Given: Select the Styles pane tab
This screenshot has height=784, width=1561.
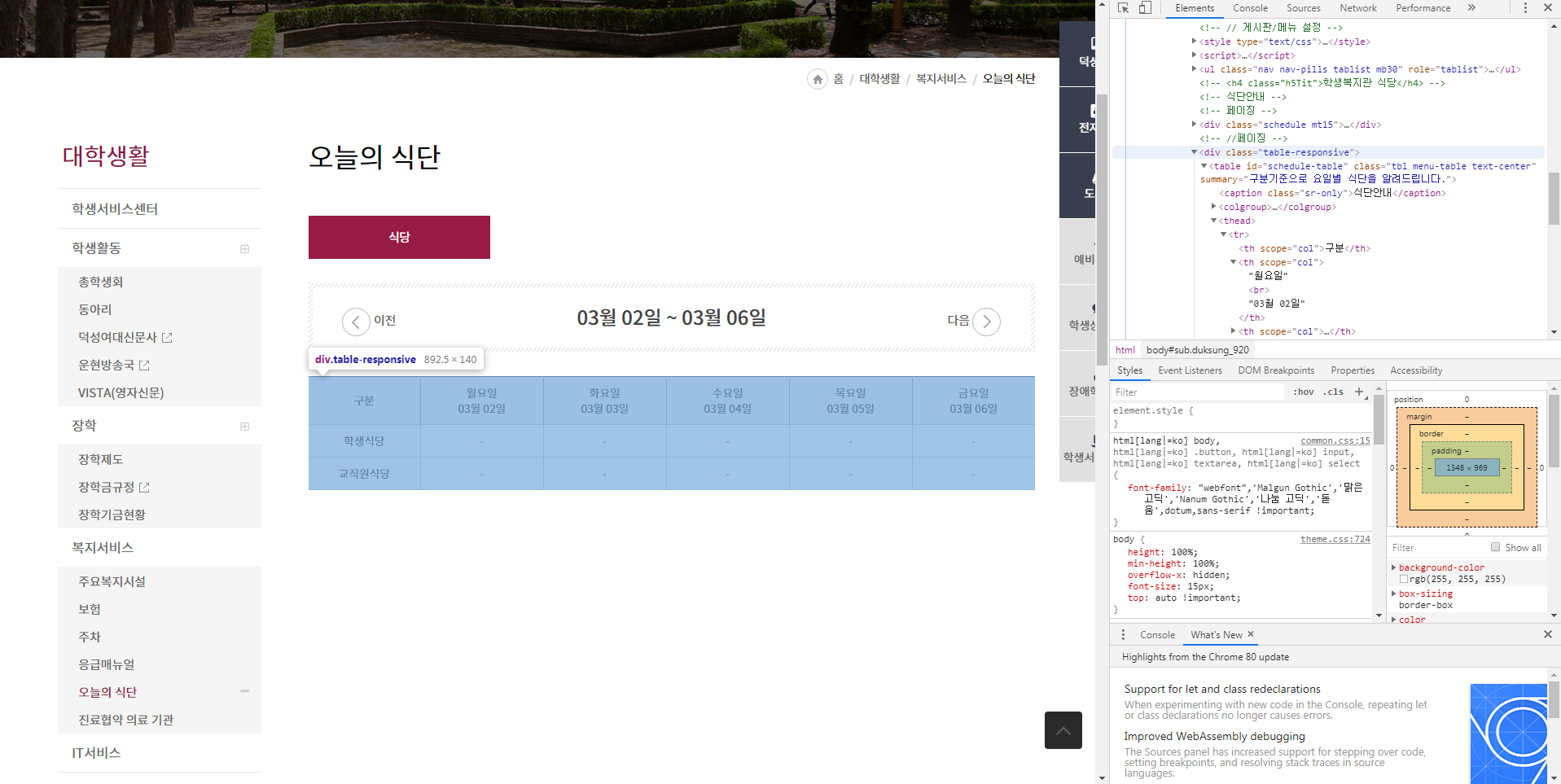Looking at the screenshot, I should 1129,370.
